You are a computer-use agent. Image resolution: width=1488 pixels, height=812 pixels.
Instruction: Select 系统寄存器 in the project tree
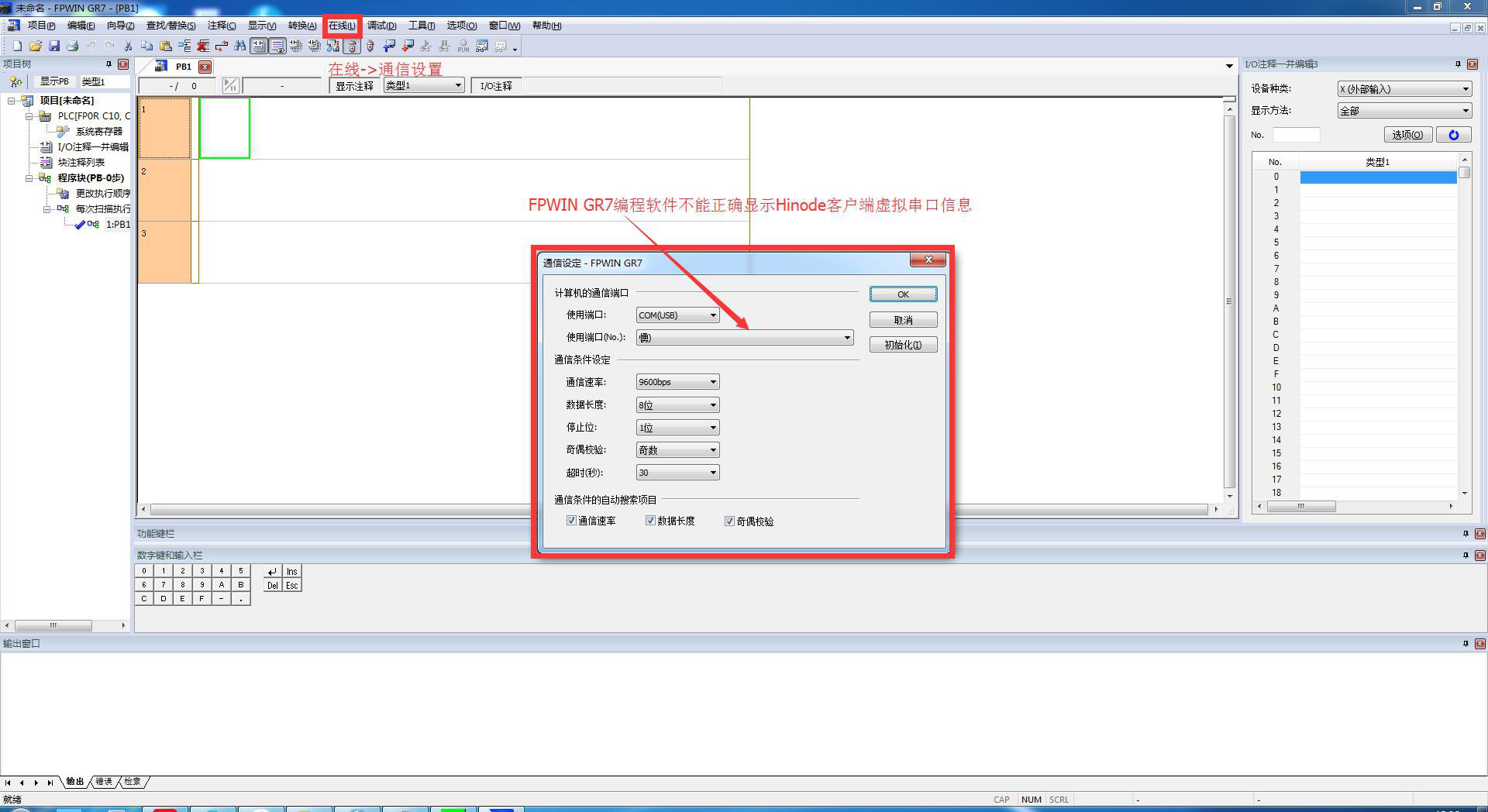click(99, 132)
